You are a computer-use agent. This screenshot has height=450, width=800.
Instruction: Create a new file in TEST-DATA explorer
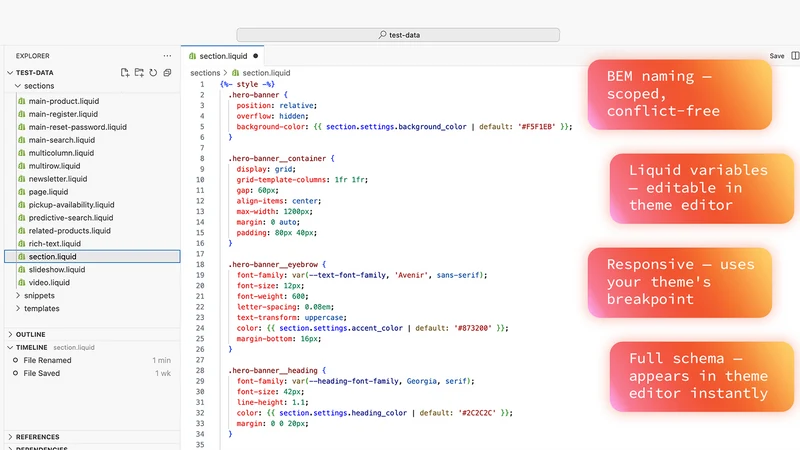click(x=124, y=72)
